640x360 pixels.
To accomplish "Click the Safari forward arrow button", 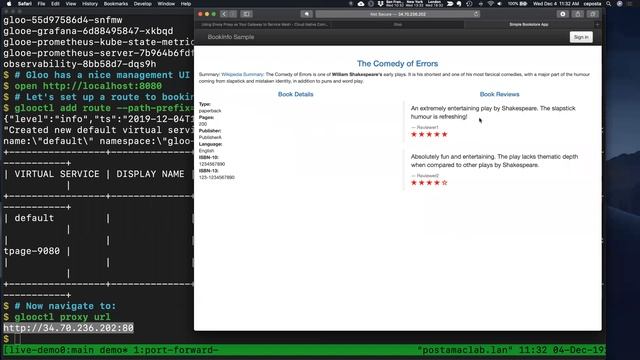I will [x=233, y=14].
